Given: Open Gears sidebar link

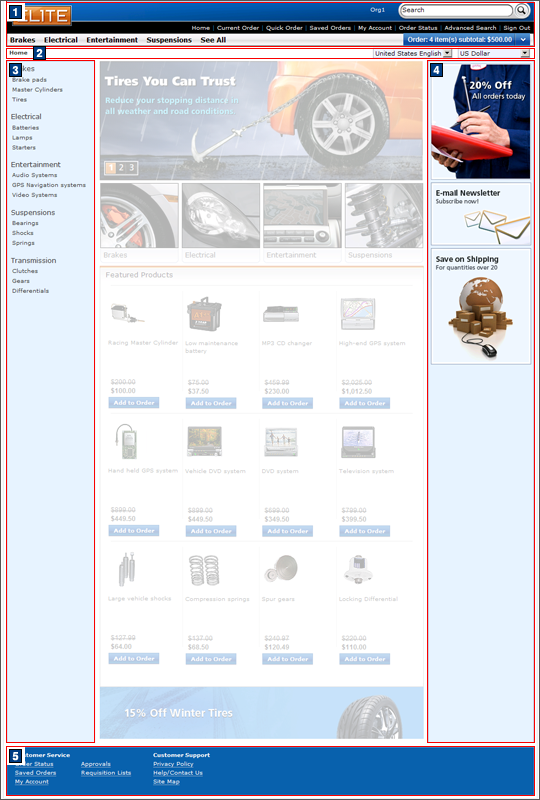Looking at the screenshot, I should point(21,281).
